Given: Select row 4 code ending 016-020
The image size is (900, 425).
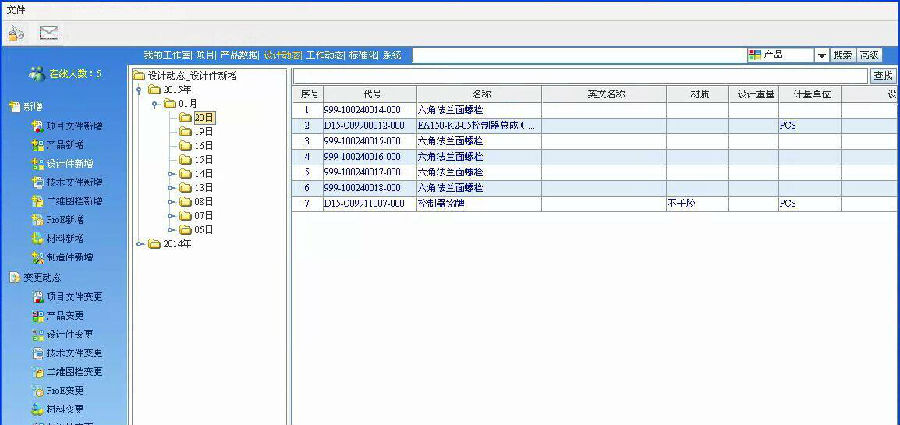Looking at the screenshot, I should [x=370, y=156].
